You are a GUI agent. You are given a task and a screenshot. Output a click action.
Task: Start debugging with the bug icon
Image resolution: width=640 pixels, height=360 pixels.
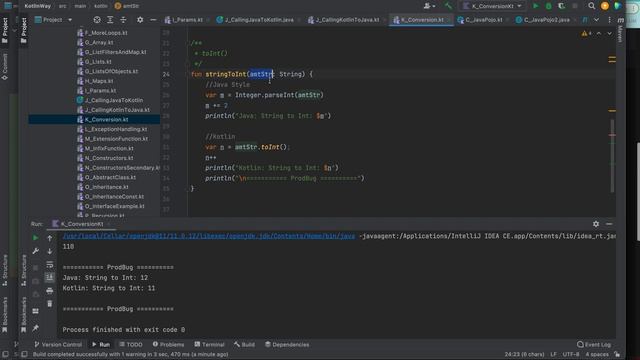[549, 6]
